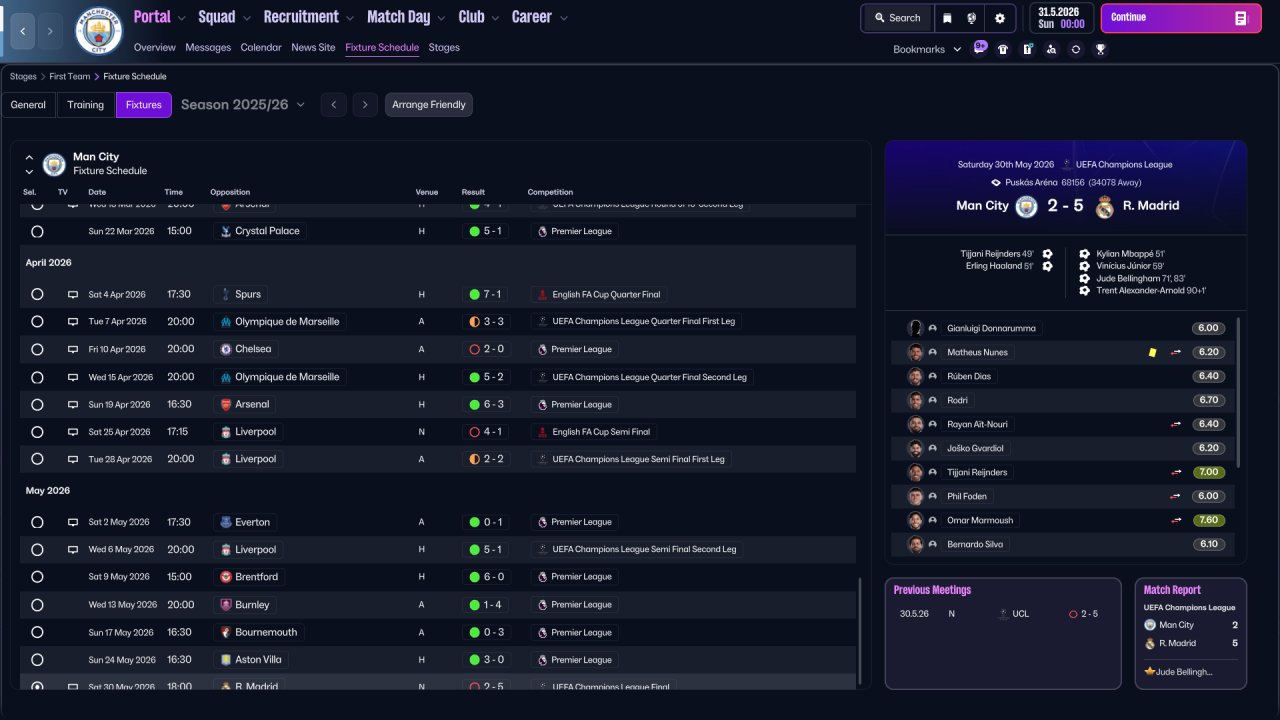Click TV icon on the Spurs fixture row
Screen dimensions: 1280x720
(73, 295)
